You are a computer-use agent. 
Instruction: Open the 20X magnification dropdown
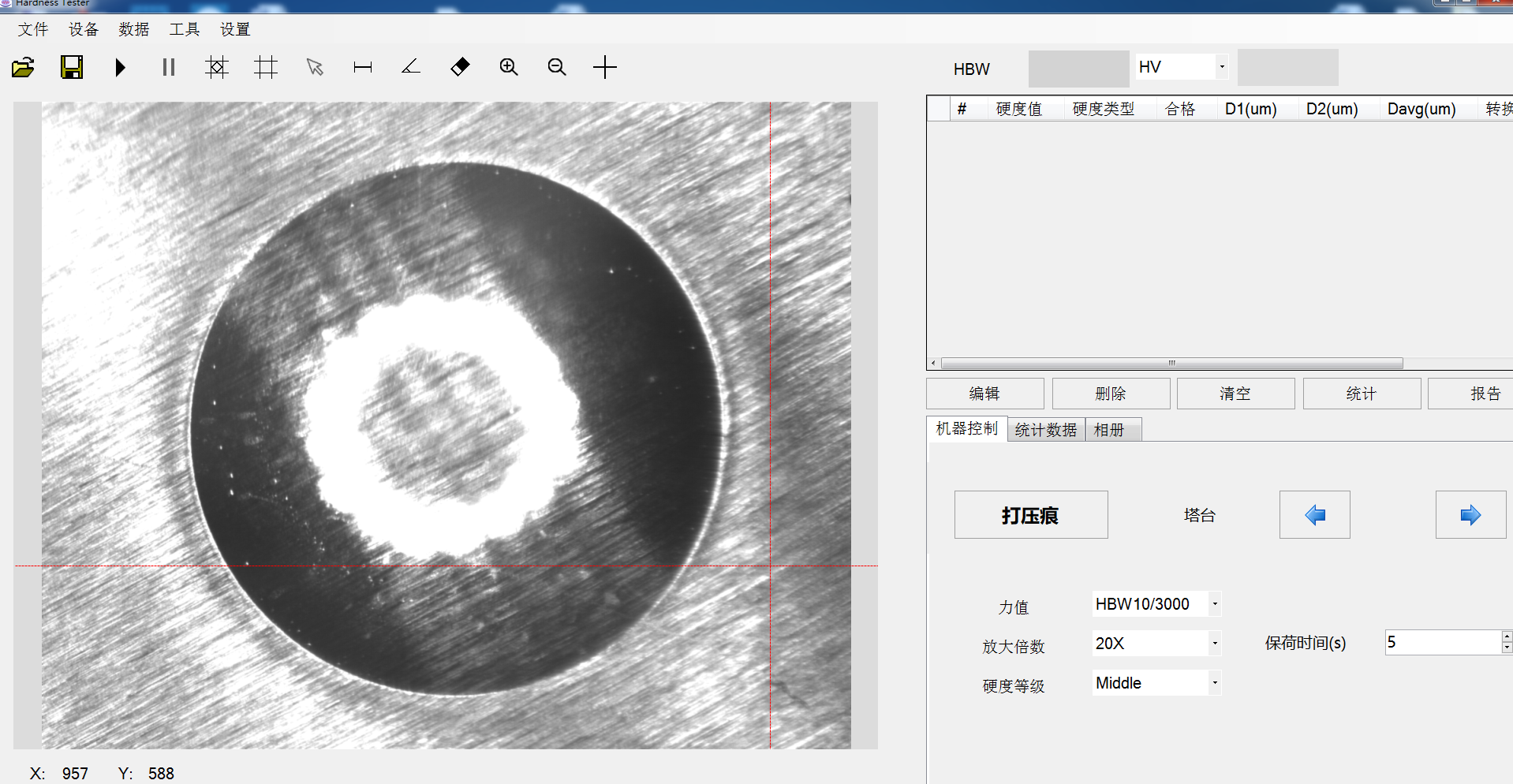[1214, 644]
